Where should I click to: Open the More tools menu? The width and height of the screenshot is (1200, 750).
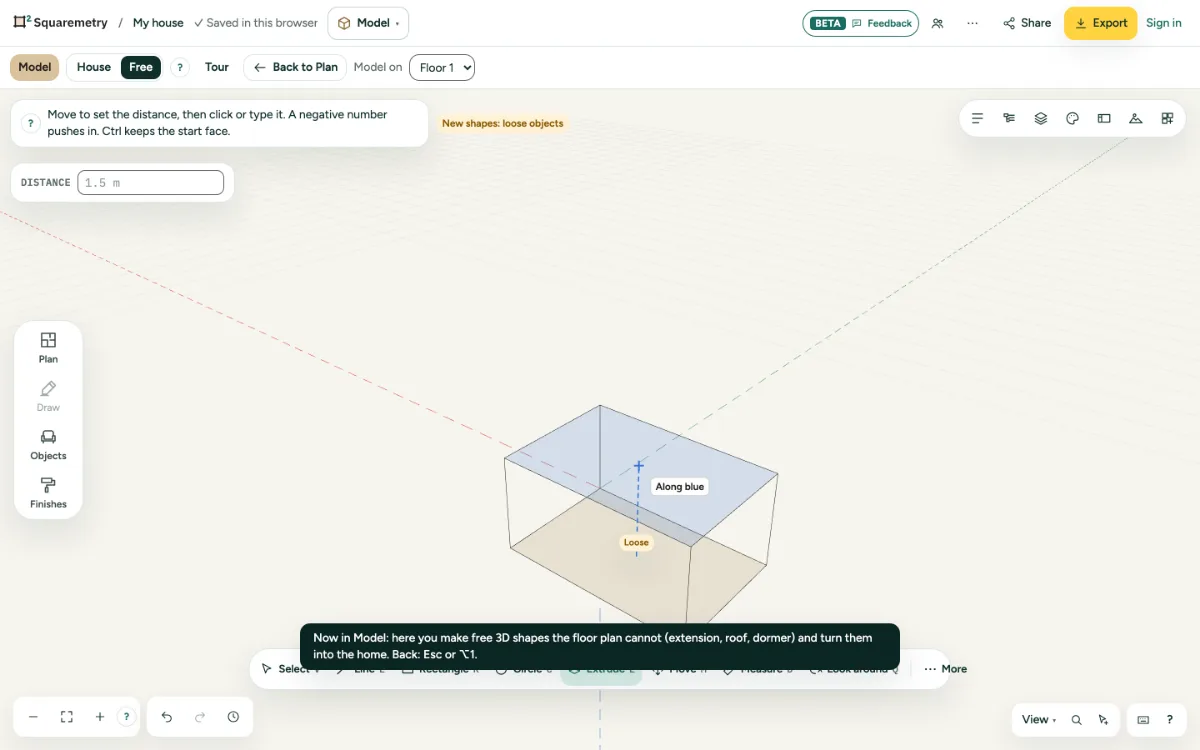[x=945, y=669]
